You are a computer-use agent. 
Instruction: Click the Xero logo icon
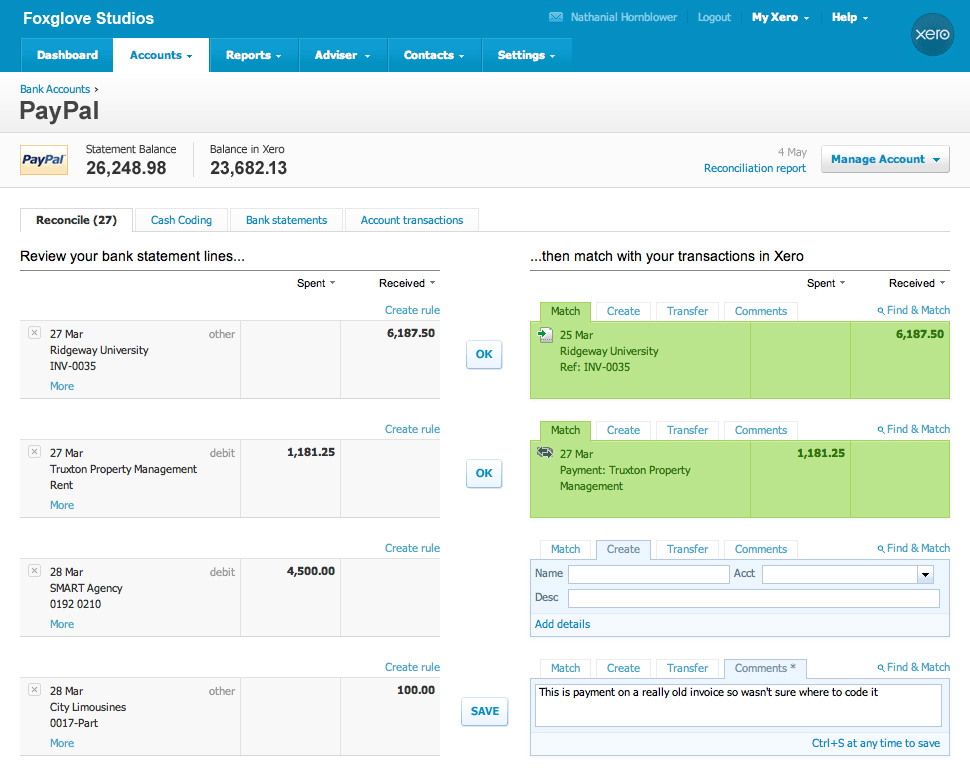932,34
